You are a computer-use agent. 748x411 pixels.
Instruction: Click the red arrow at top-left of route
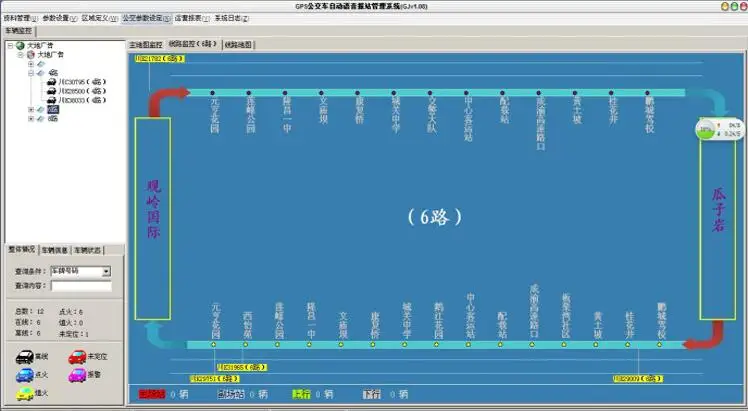point(167,98)
